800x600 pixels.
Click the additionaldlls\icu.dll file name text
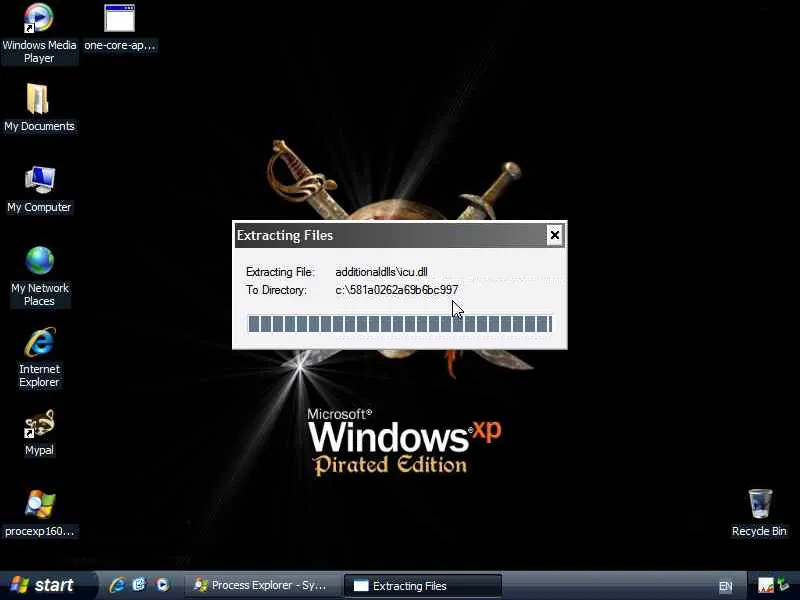[x=381, y=272]
